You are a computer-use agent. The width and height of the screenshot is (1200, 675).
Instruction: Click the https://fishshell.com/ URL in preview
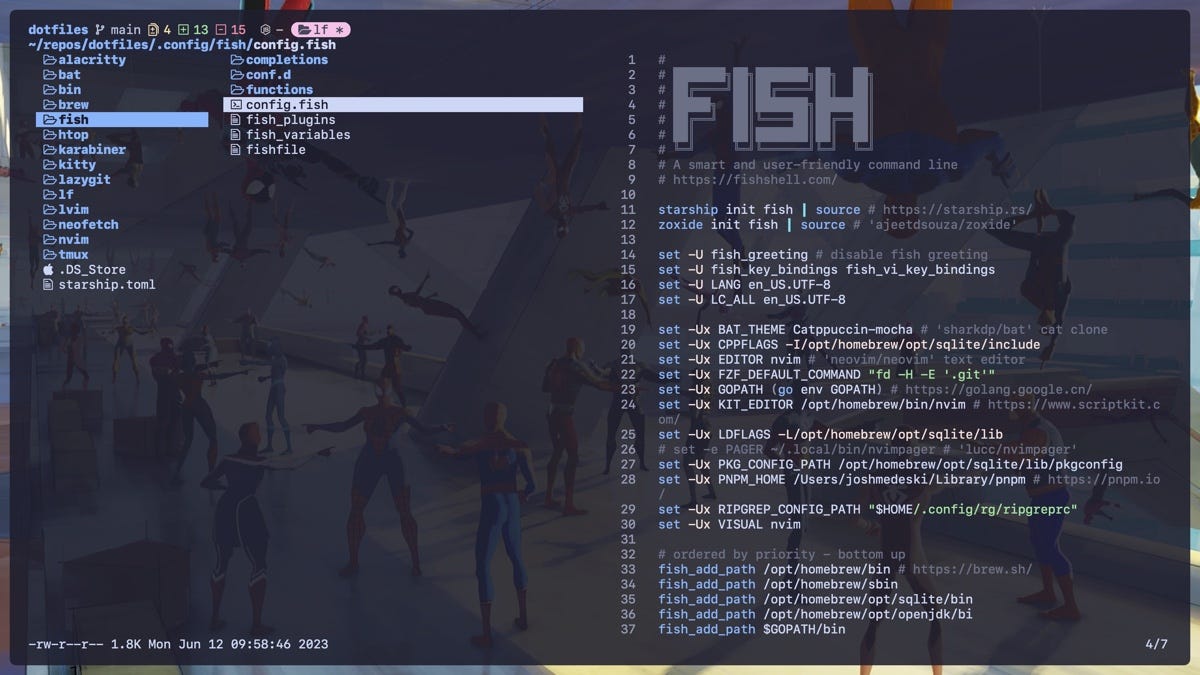click(755, 180)
